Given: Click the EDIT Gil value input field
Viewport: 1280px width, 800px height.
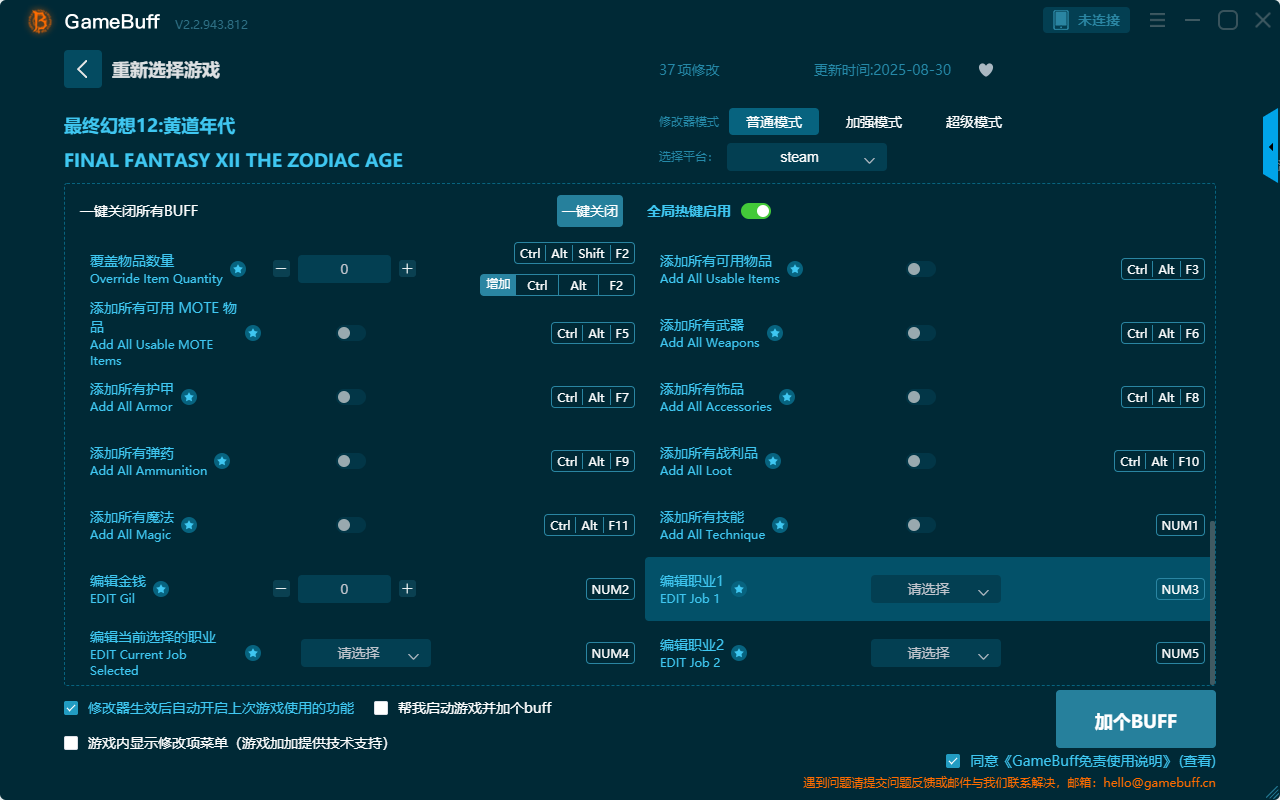Looking at the screenshot, I should tap(344, 589).
